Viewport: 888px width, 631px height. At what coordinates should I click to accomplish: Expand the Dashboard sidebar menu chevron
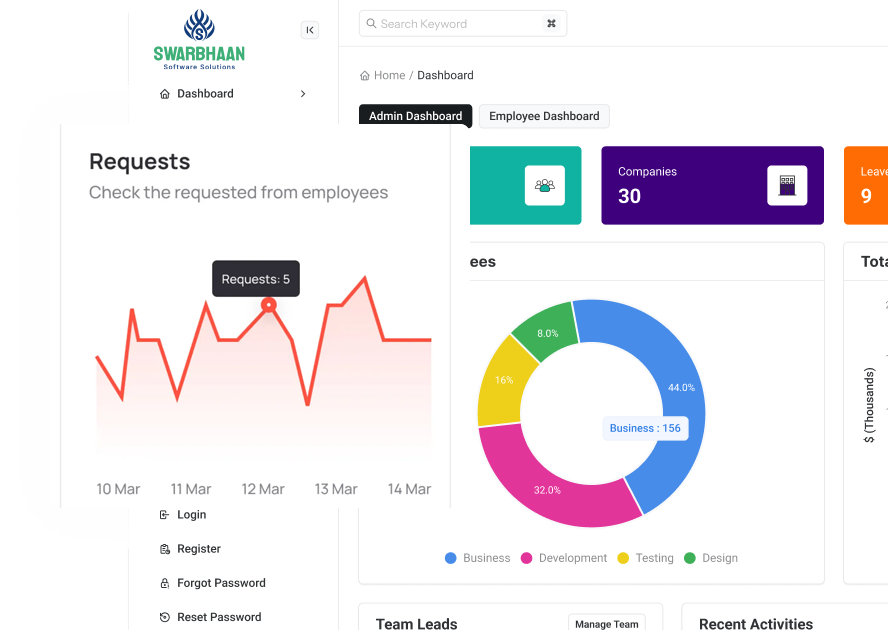pos(303,94)
